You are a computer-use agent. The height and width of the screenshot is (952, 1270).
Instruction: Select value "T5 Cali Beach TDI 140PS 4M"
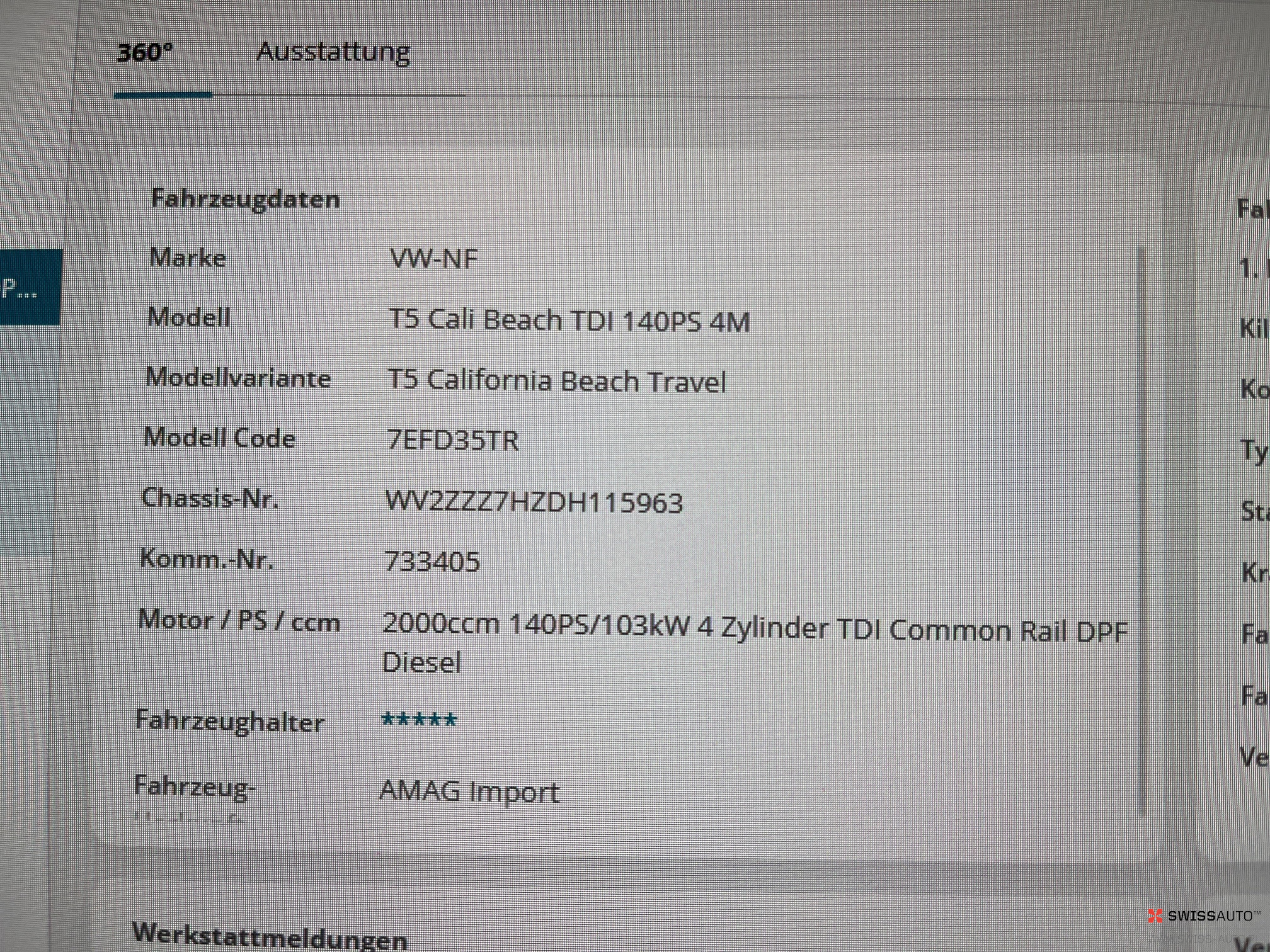[569, 321]
